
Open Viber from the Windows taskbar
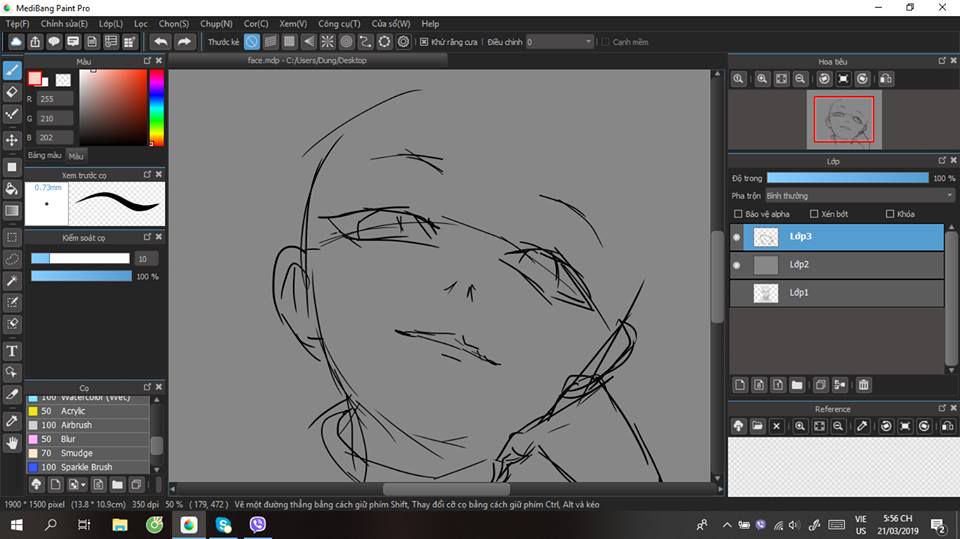(258, 524)
